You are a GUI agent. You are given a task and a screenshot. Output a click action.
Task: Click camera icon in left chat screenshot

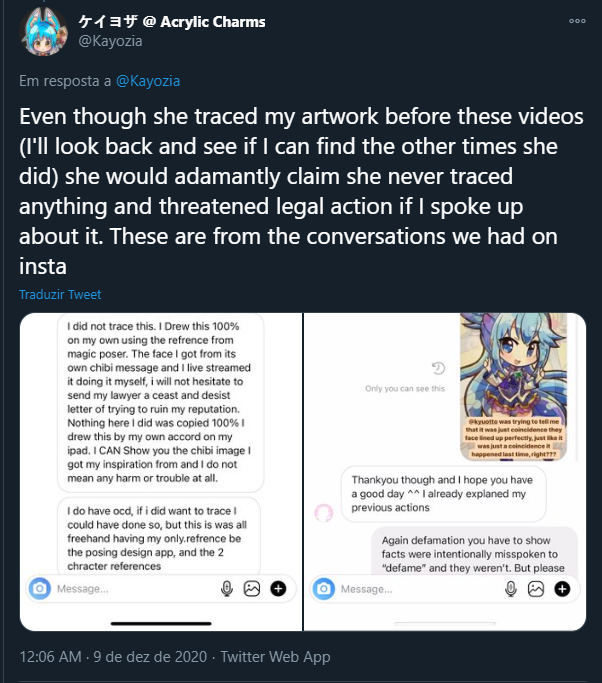[x=40, y=588]
